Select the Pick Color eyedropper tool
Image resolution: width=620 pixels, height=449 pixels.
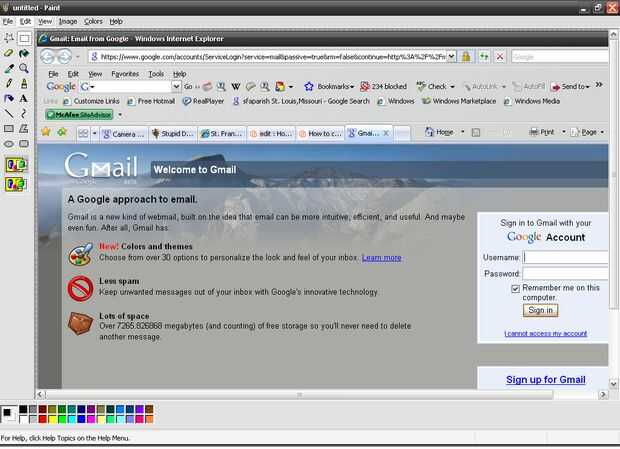pyautogui.click(x=9, y=68)
